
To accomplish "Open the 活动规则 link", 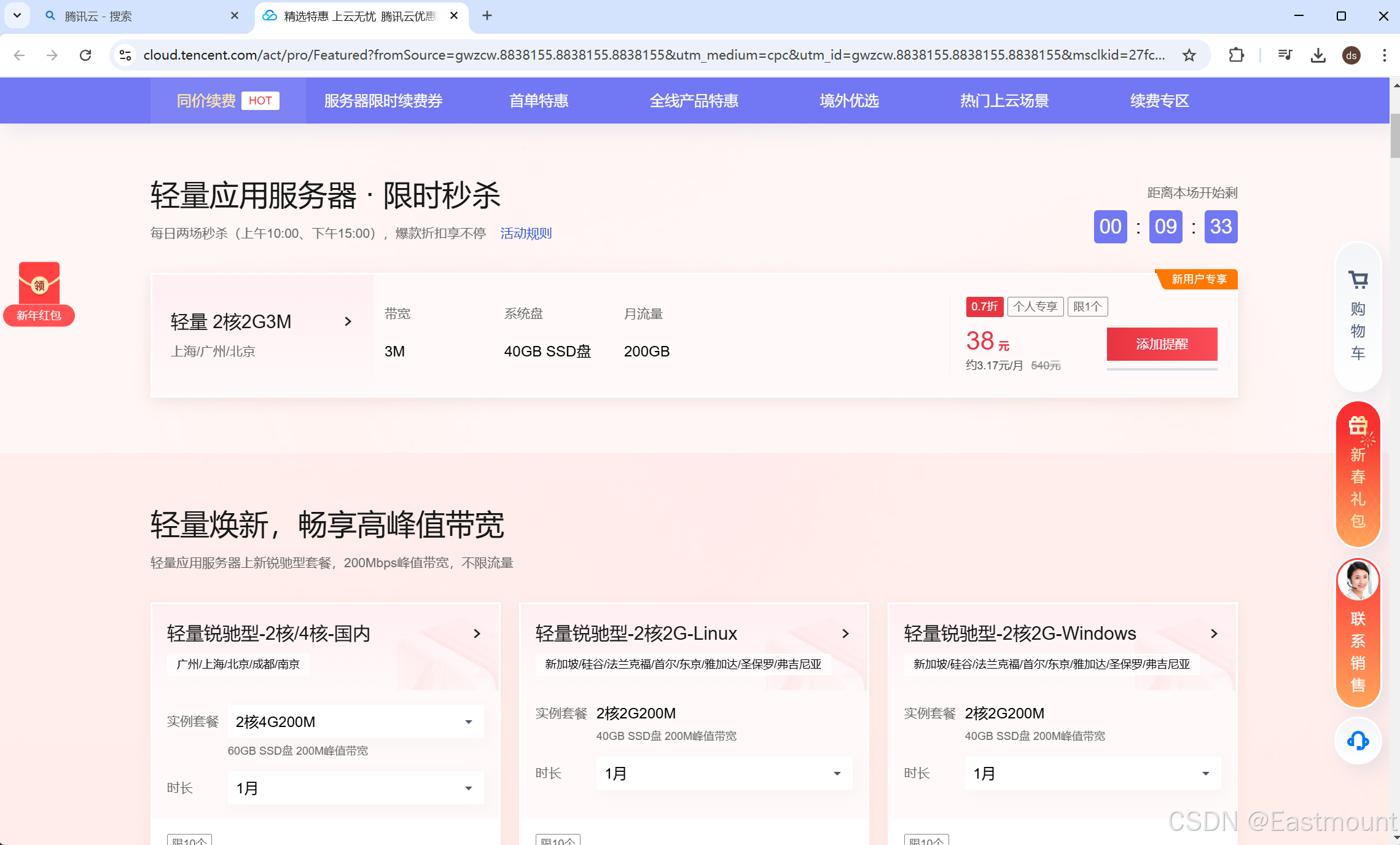I will tap(526, 234).
